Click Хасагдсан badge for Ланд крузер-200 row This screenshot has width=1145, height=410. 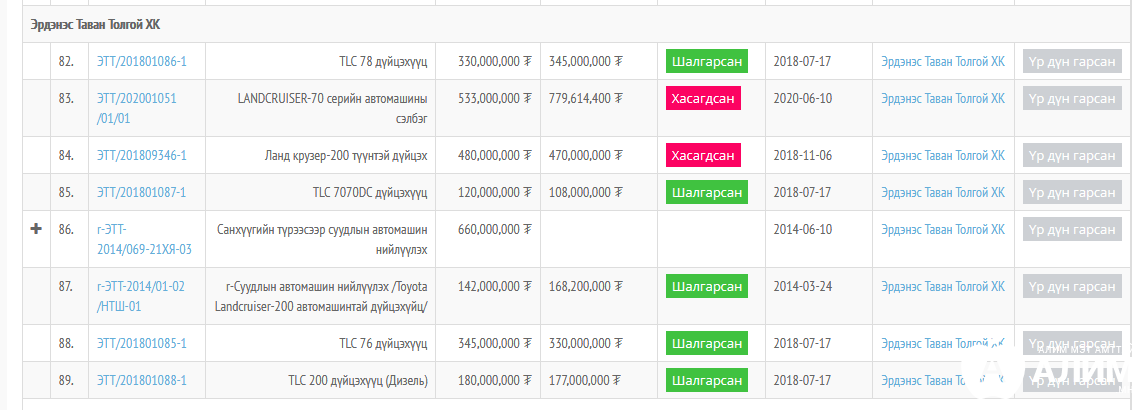coord(703,155)
